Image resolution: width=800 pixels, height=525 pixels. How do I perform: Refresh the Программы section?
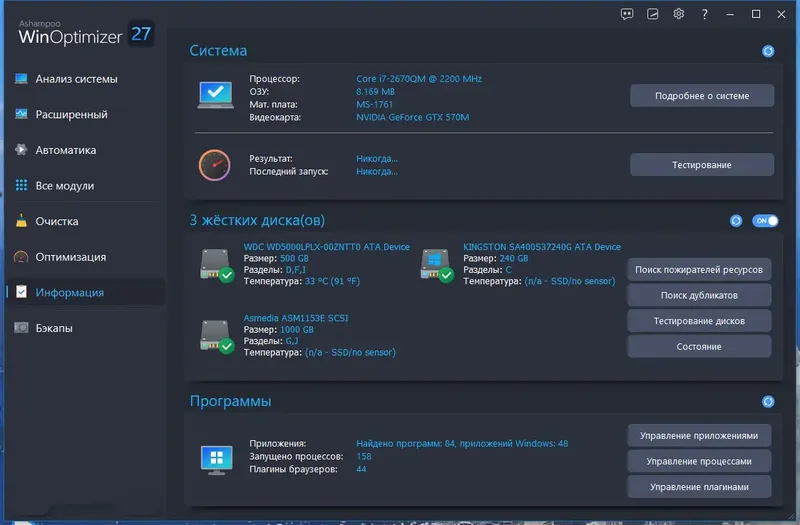(x=768, y=402)
